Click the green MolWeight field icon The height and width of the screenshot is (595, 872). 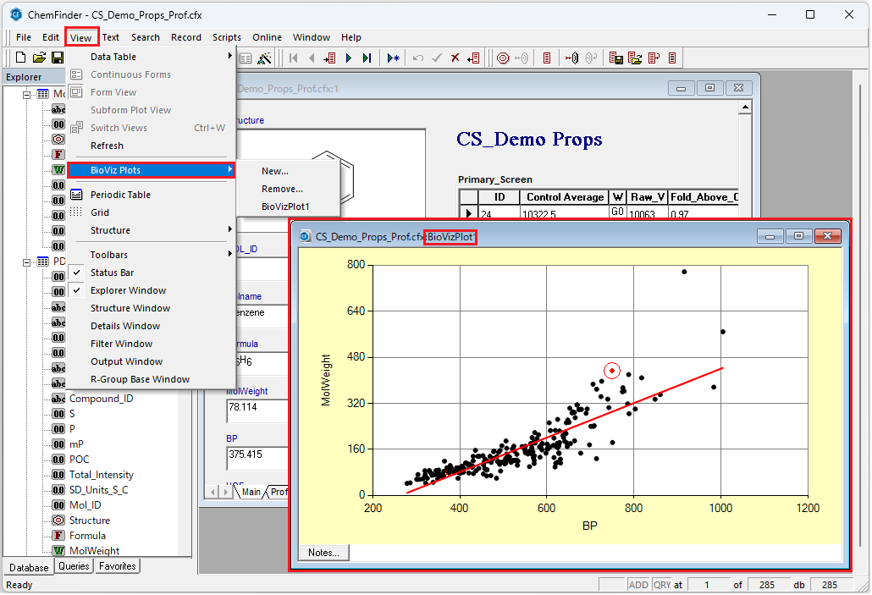coord(58,551)
